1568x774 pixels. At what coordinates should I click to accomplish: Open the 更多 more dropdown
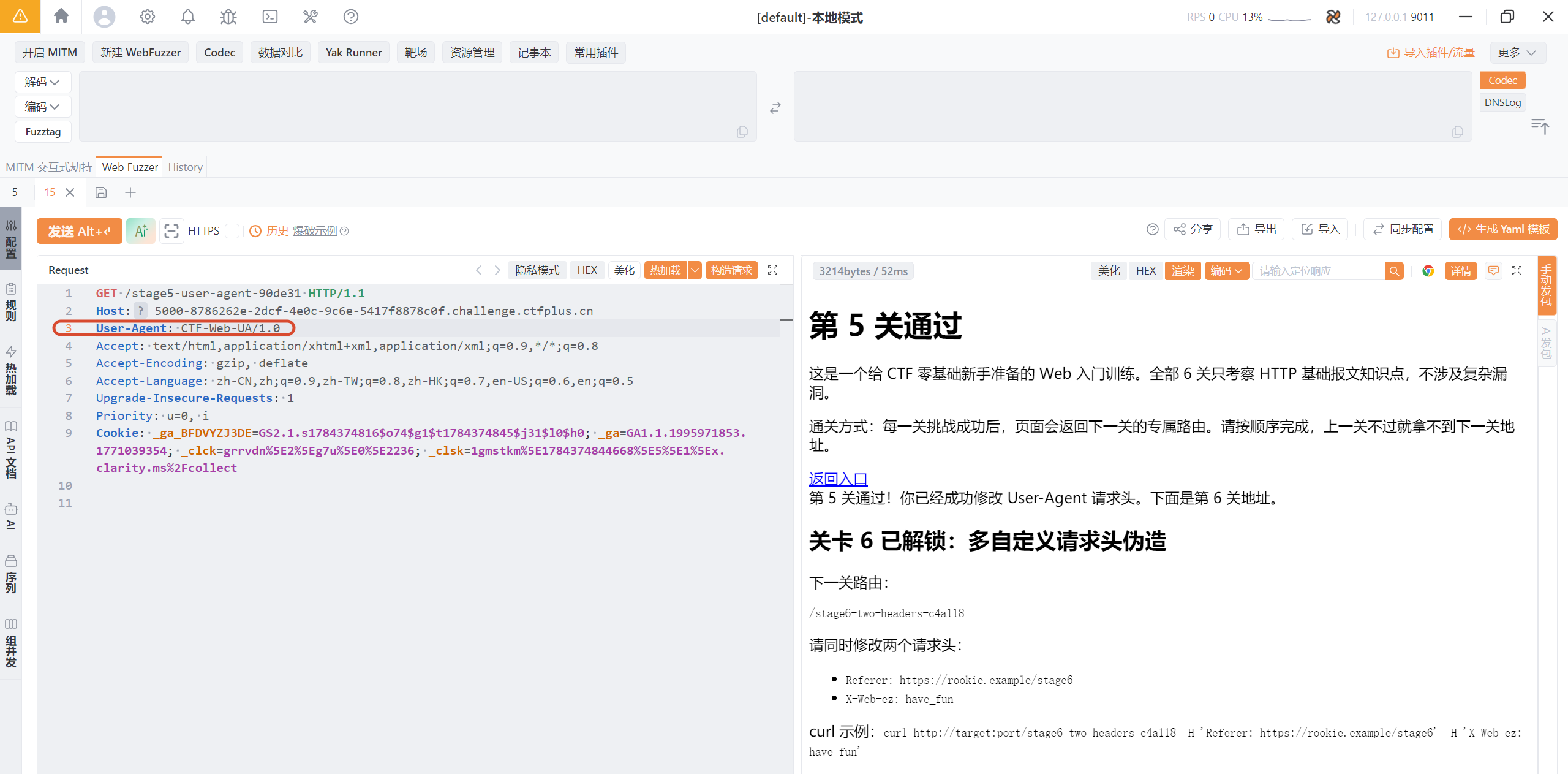click(1517, 53)
